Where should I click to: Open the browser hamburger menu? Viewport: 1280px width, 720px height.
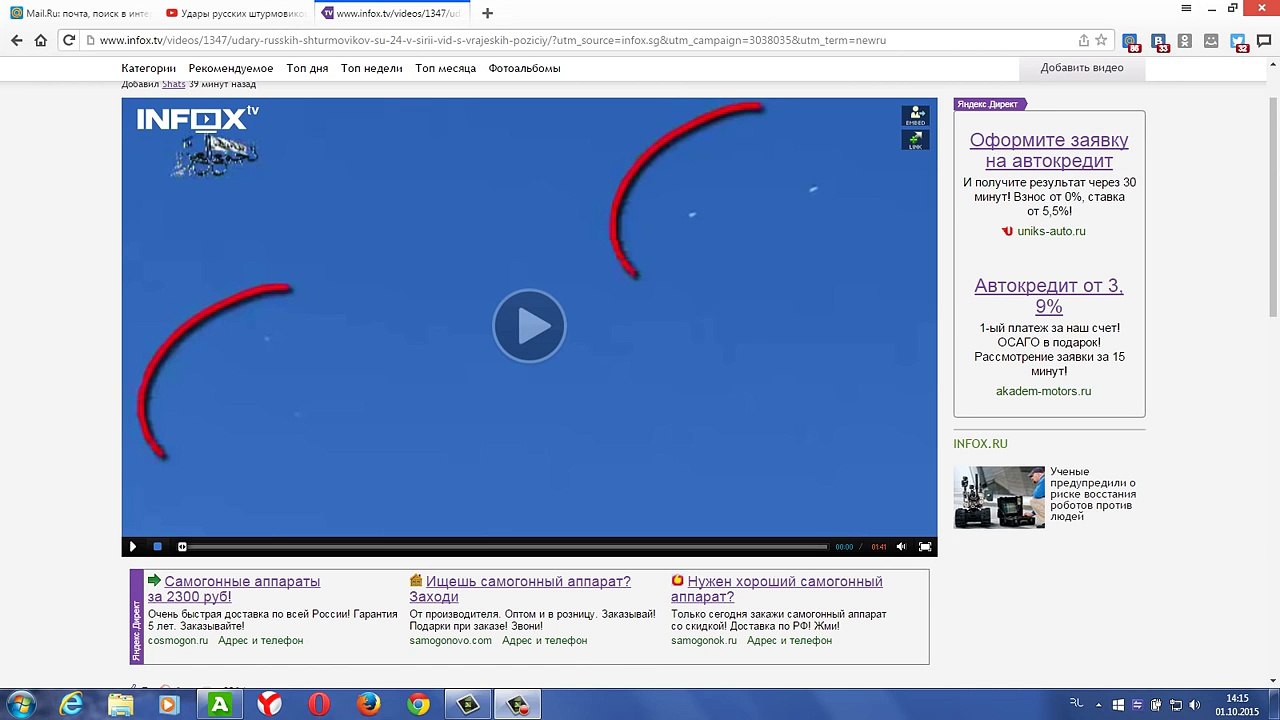point(1187,9)
